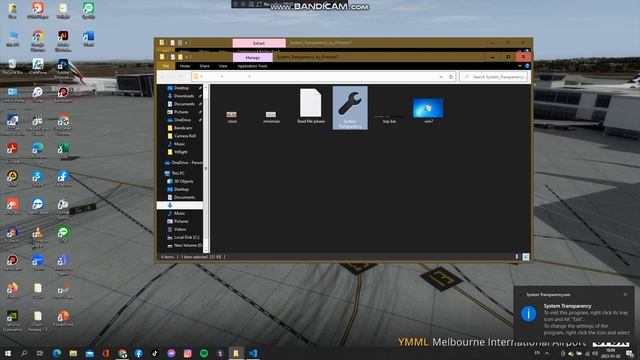The image size is (640, 360).
Task: Open Action Center notifications icon
Action: point(630,353)
